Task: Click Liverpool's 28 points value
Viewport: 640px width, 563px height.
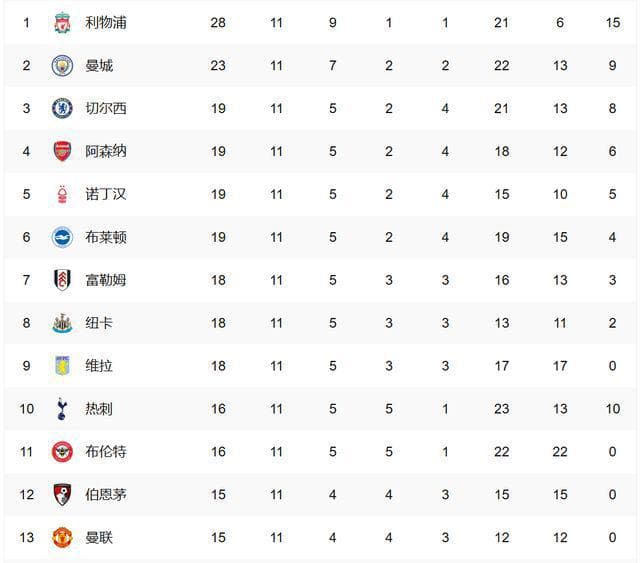Action: tap(218, 23)
